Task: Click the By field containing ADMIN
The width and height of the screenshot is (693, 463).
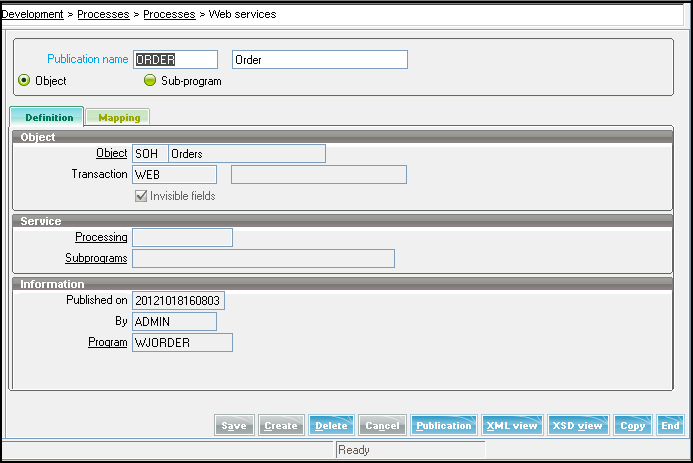Action: point(175,322)
